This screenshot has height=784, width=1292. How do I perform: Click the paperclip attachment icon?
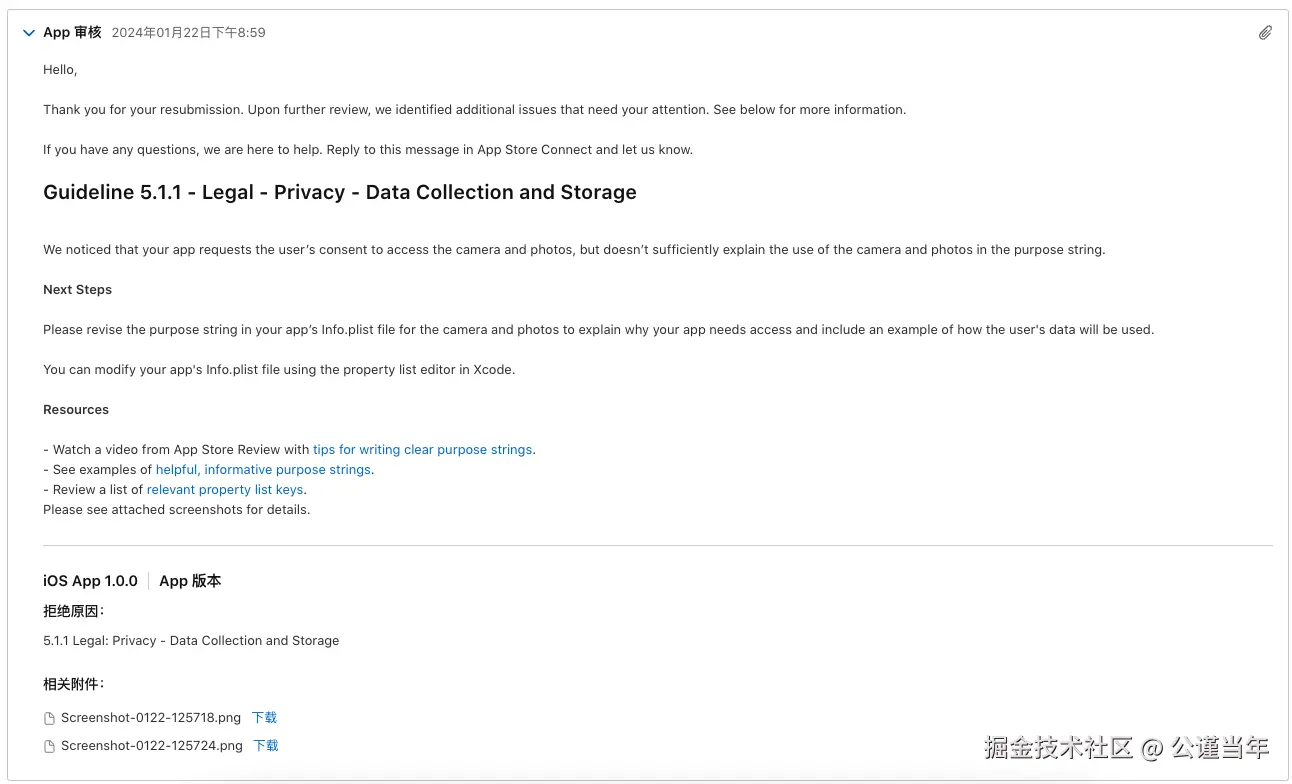(x=1265, y=33)
